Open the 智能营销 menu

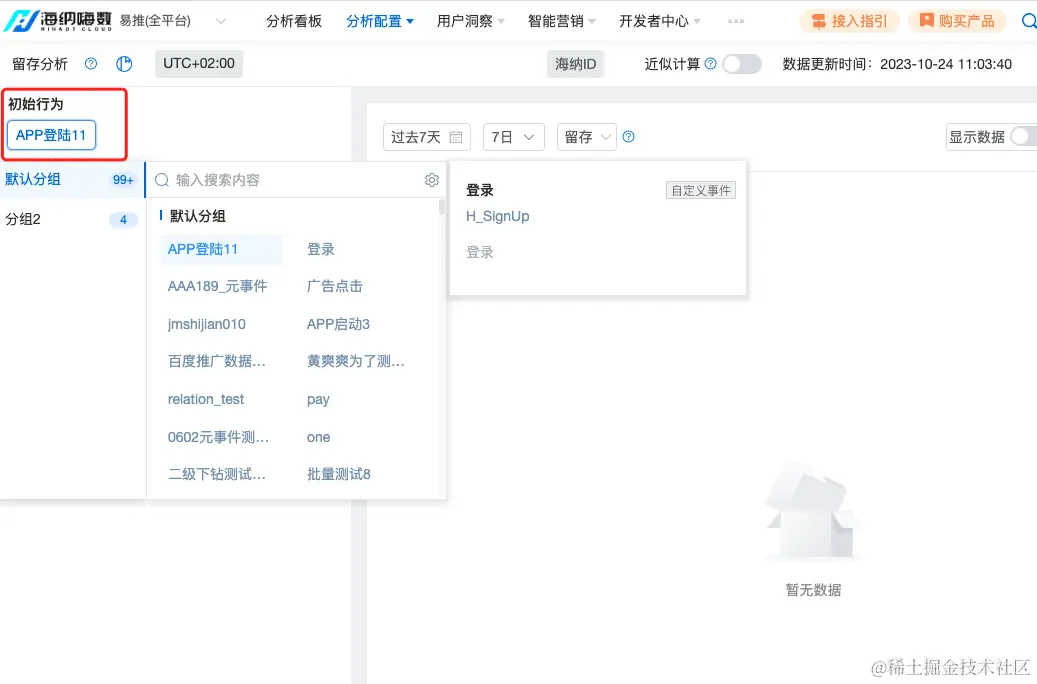(x=561, y=21)
